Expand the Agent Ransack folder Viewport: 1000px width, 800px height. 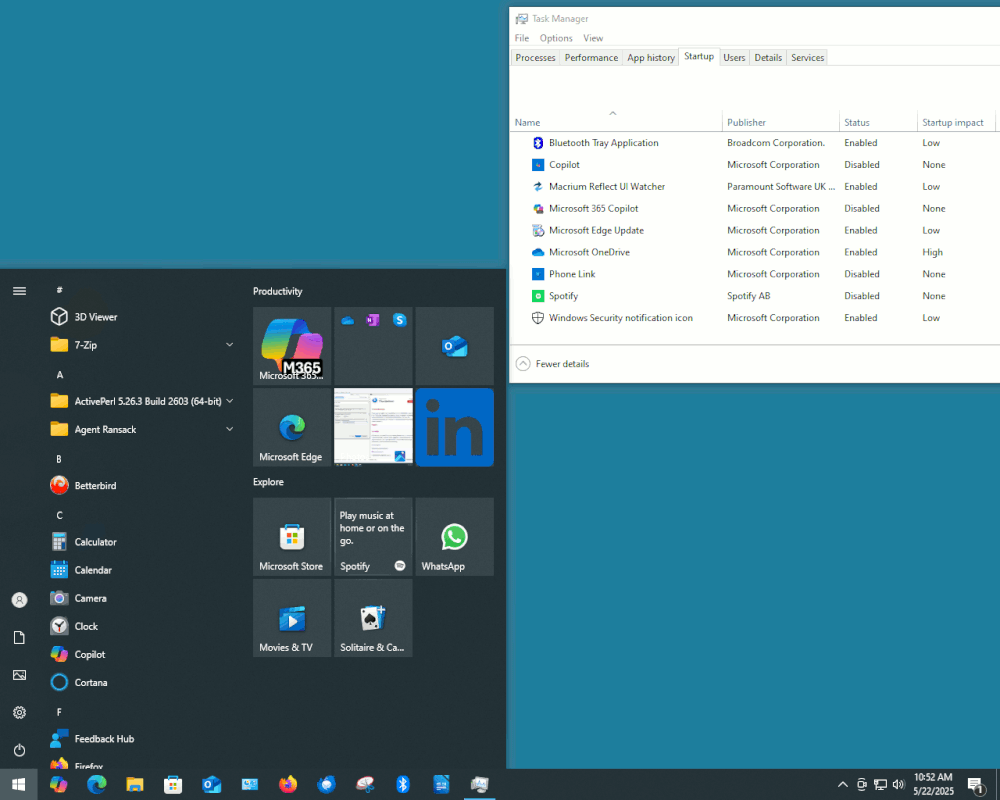142,429
